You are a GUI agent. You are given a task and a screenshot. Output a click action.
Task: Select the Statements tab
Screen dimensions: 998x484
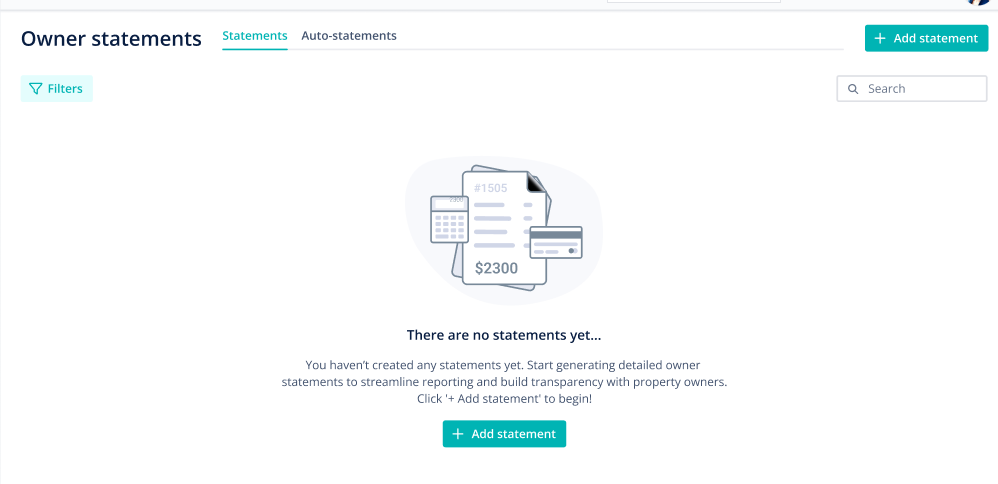[255, 36]
